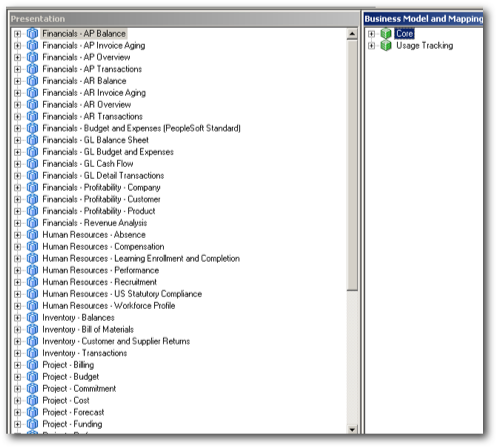Click the cube icon for Project - Budget
The image size is (497, 448).
click(x=32, y=377)
